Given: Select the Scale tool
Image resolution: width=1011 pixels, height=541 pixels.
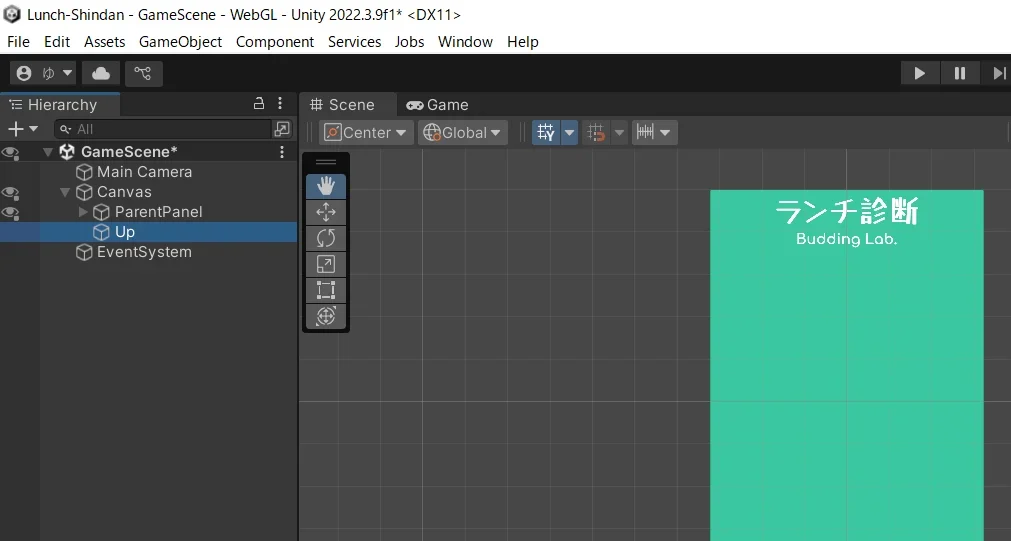Looking at the screenshot, I should click(x=326, y=264).
